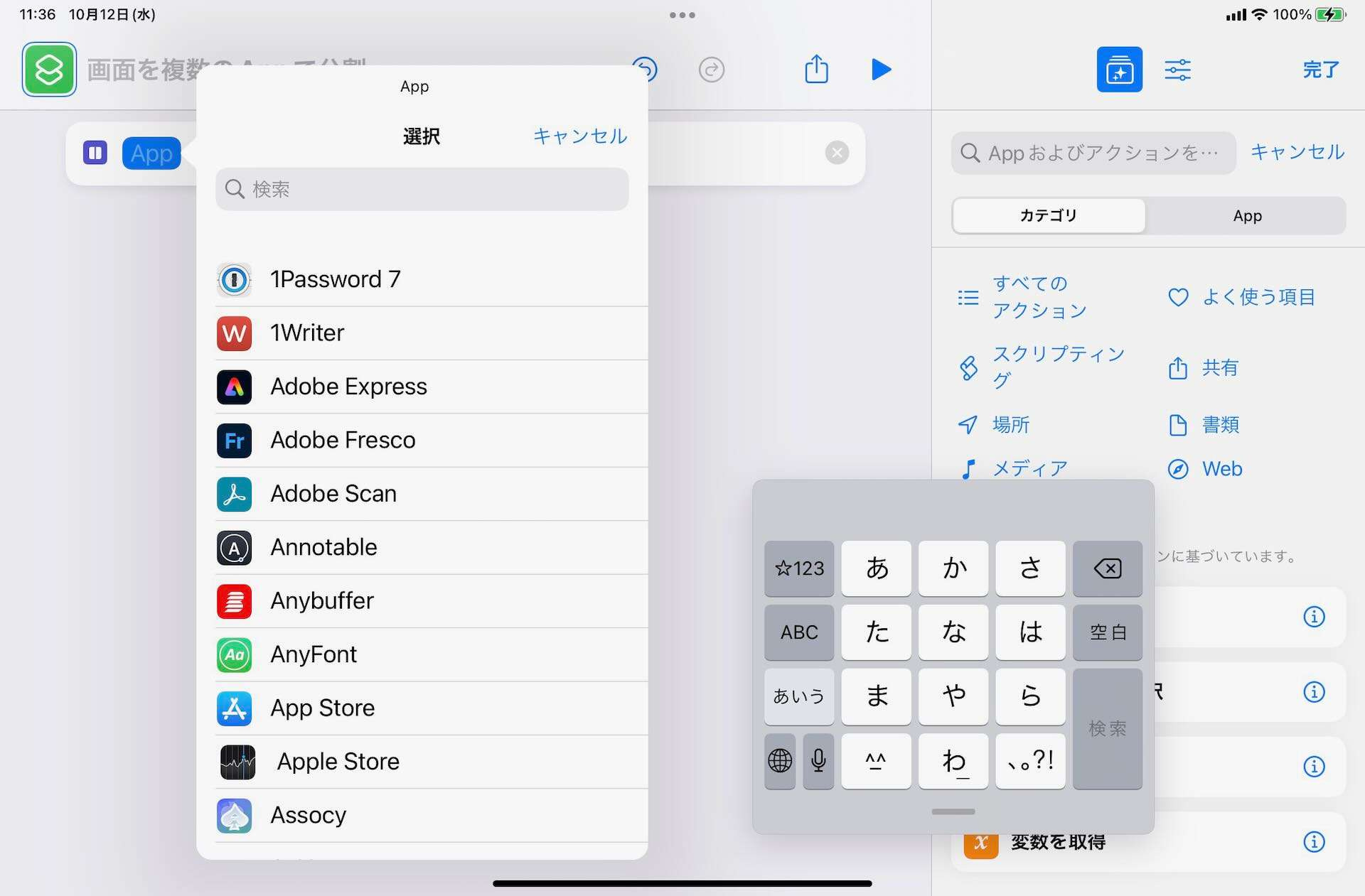Switch the keyboard to ☆123 mode
The image size is (1365, 896).
pyautogui.click(x=799, y=568)
